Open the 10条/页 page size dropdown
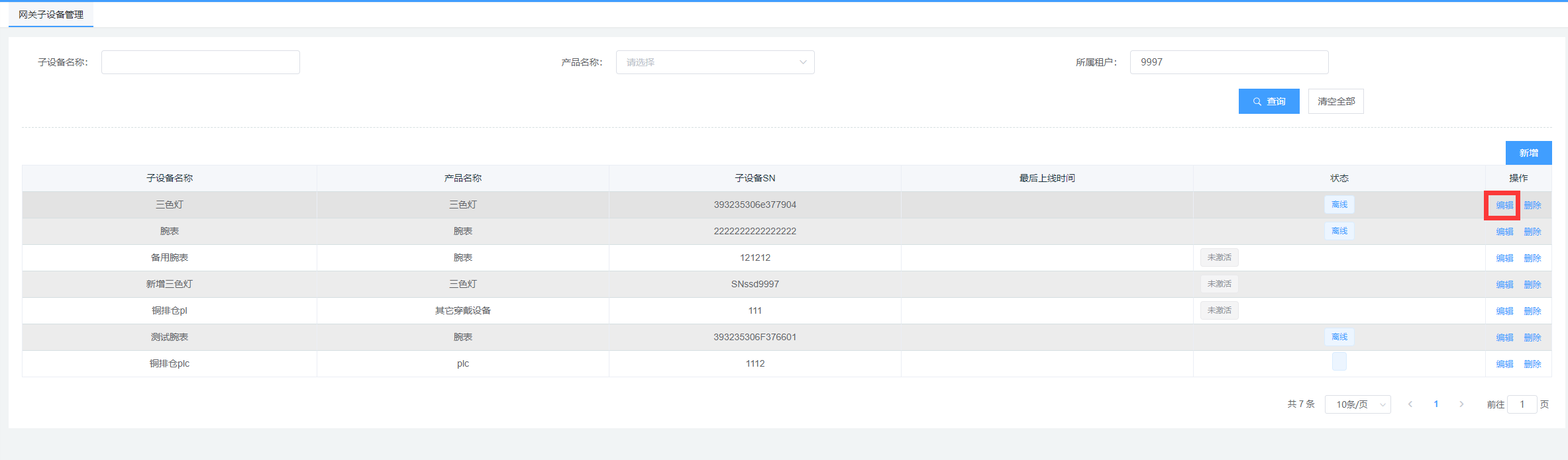This screenshot has width=1568, height=460. point(1357,404)
